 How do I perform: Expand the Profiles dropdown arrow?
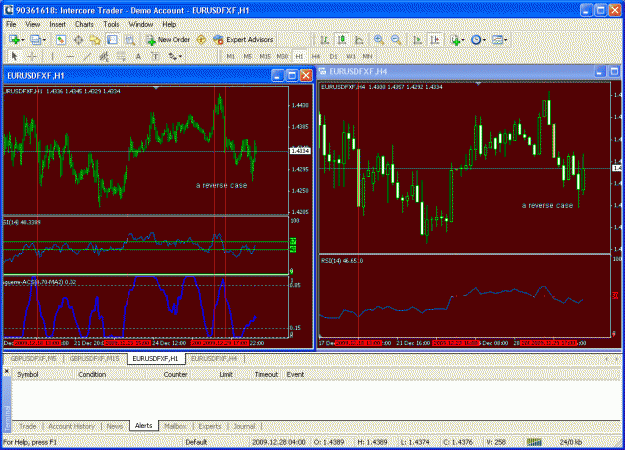coord(44,40)
